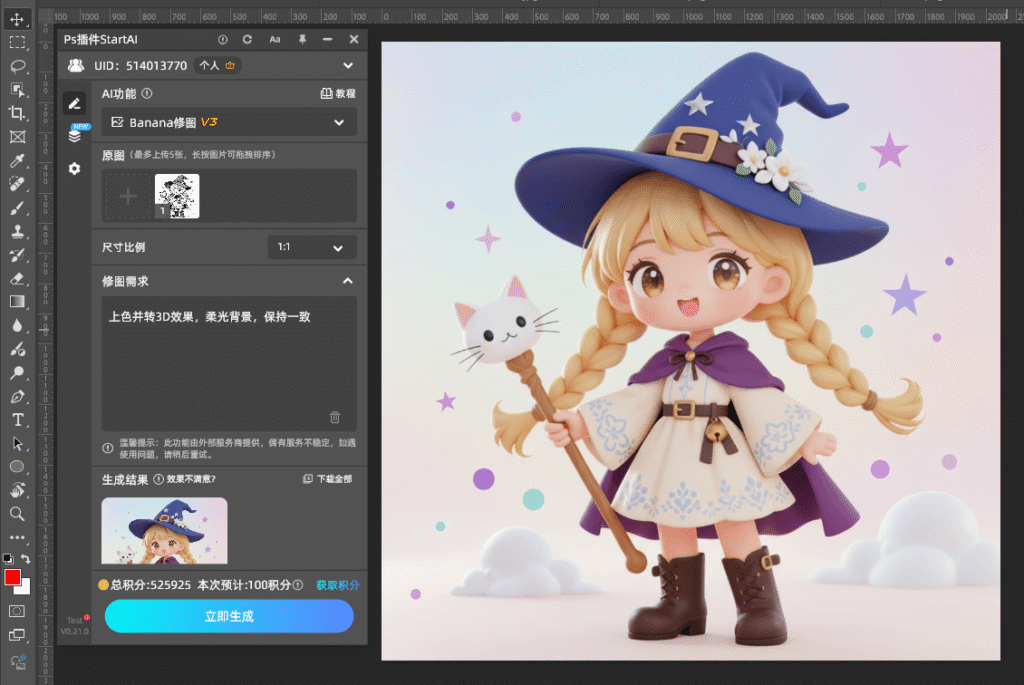
Task: Click the 立即生成 generate button
Action: point(229,617)
